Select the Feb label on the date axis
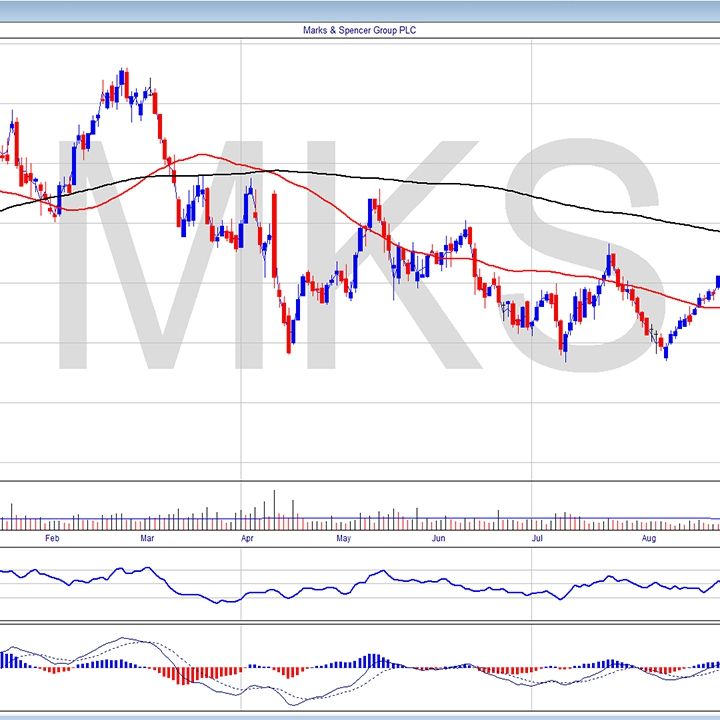The width and height of the screenshot is (720, 720). tap(53, 538)
